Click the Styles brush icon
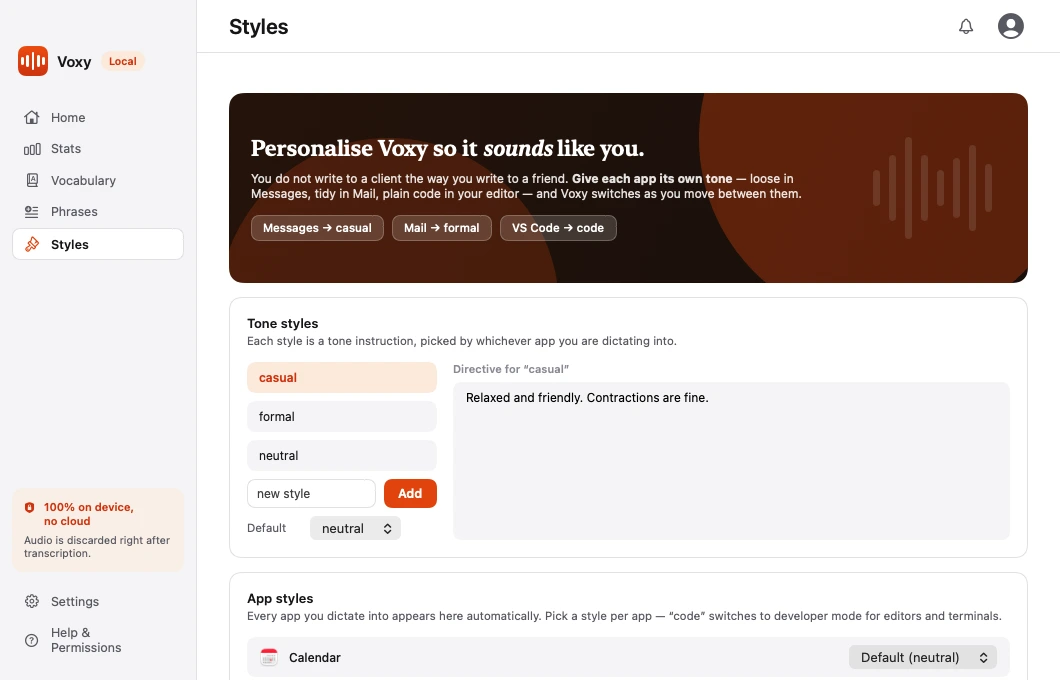The image size is (1060, 680). click(32, 244)
